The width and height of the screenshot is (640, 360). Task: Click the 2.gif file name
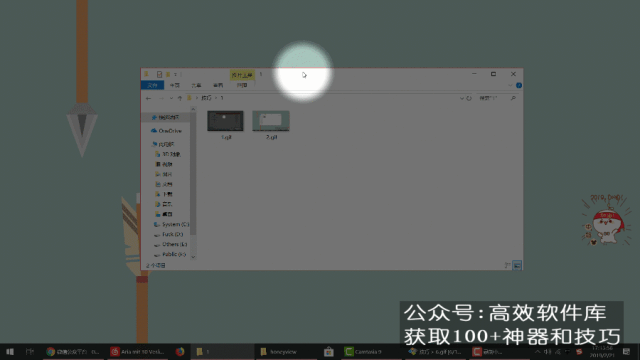click(x=271, y=137)
